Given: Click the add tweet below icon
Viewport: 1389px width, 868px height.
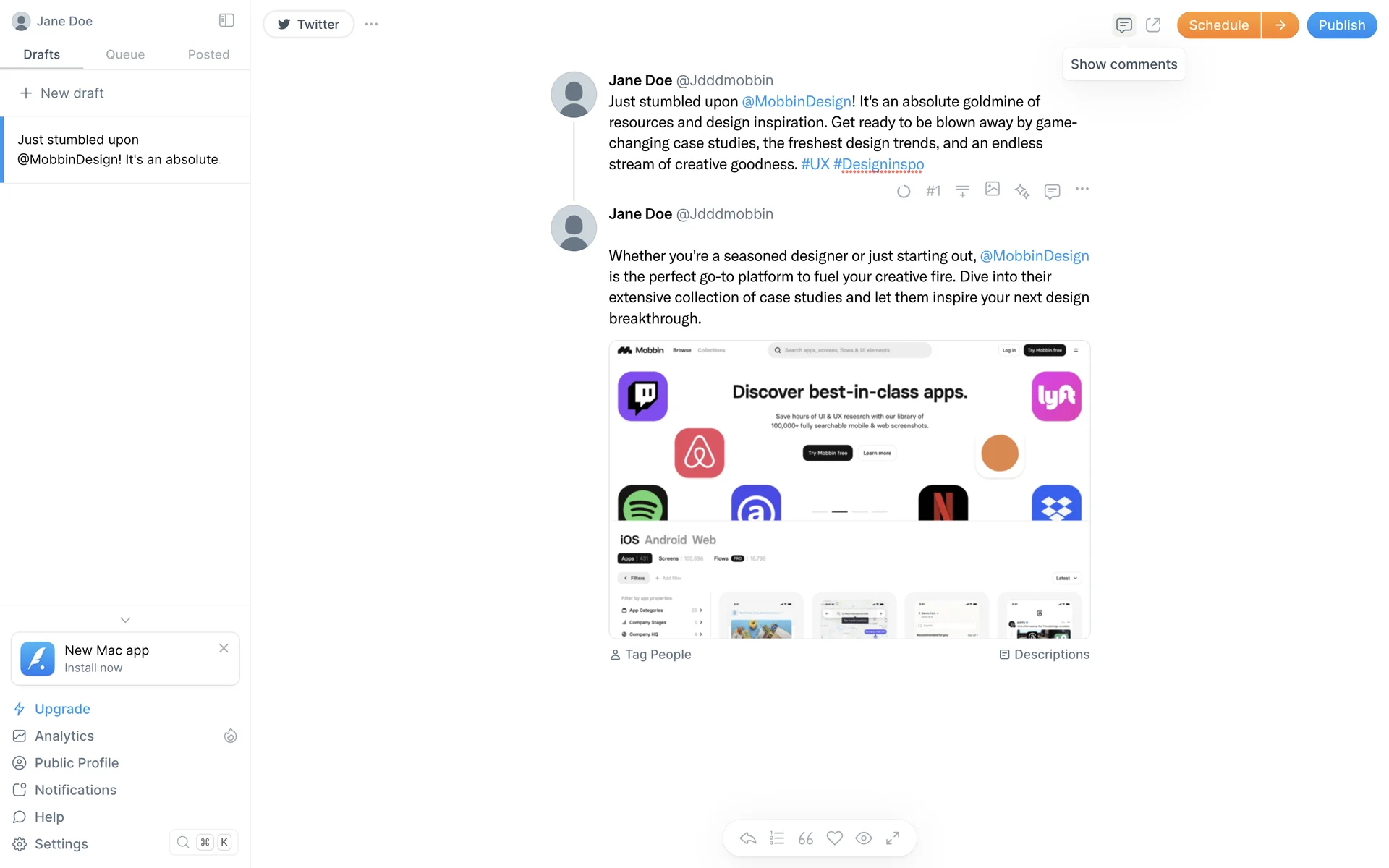Looking at the screenshot, I should coord(962,191).
